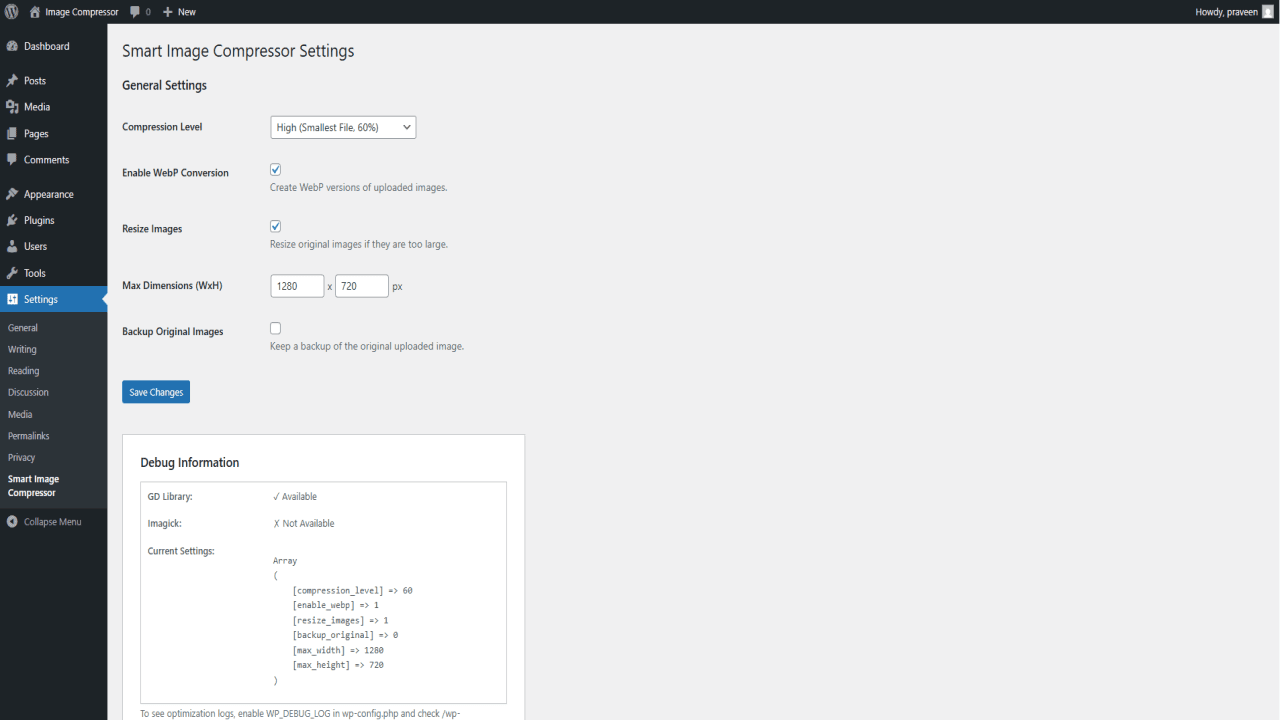Click the Plugins plug icon

(12, 220)
